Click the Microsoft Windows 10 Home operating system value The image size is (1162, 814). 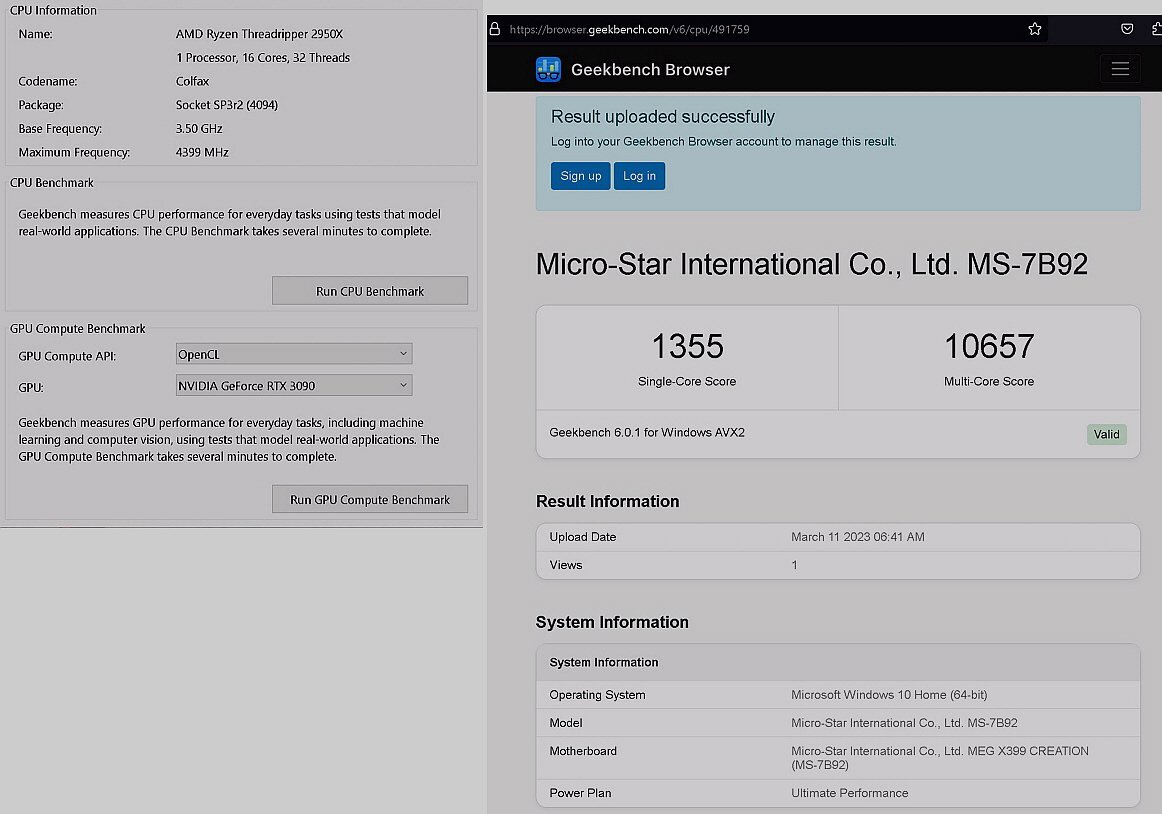tap(889, 695)
